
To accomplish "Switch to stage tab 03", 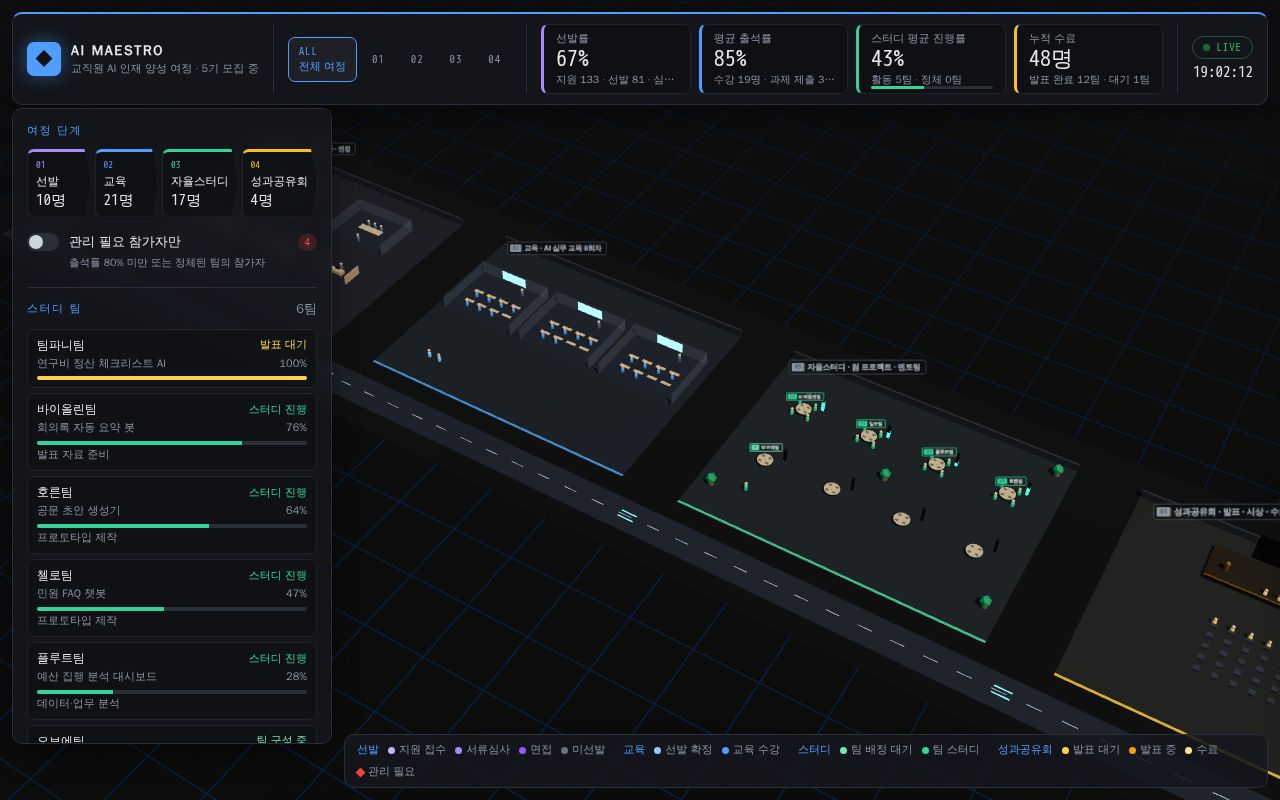I will (455, 59).
